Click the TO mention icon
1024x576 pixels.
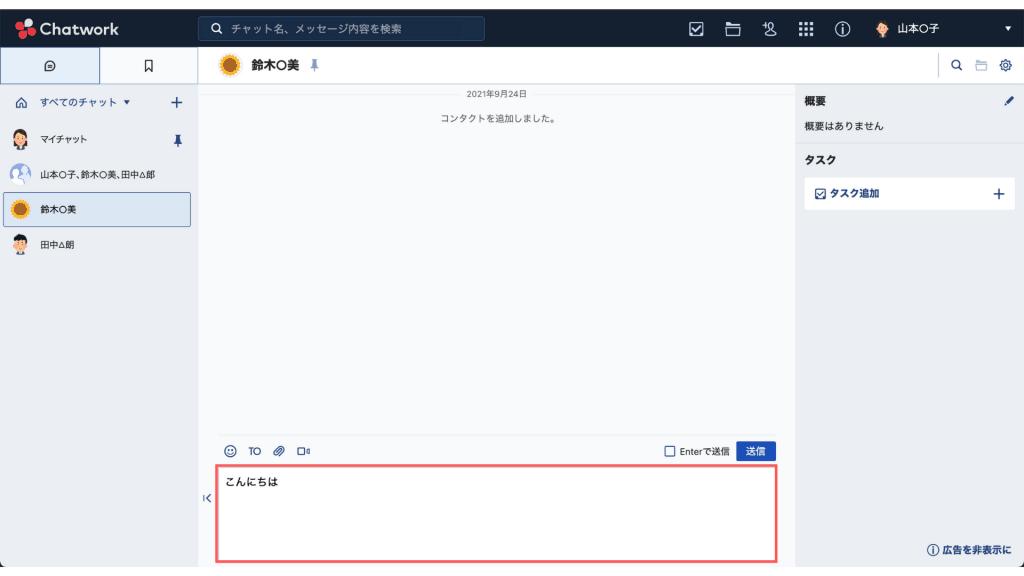click(254, 451)
